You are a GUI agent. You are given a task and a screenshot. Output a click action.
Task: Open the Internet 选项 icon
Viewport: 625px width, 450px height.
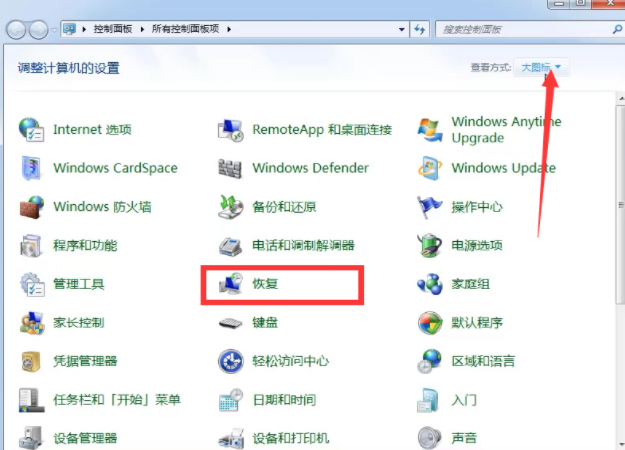click(32, 130)
